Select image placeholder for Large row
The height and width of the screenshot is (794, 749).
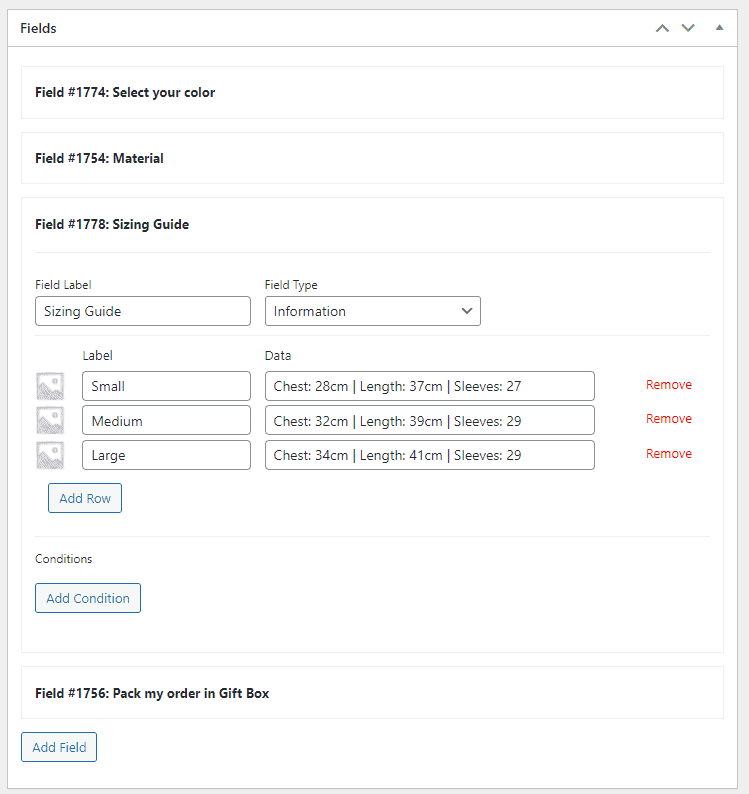[x=50, y=455]
